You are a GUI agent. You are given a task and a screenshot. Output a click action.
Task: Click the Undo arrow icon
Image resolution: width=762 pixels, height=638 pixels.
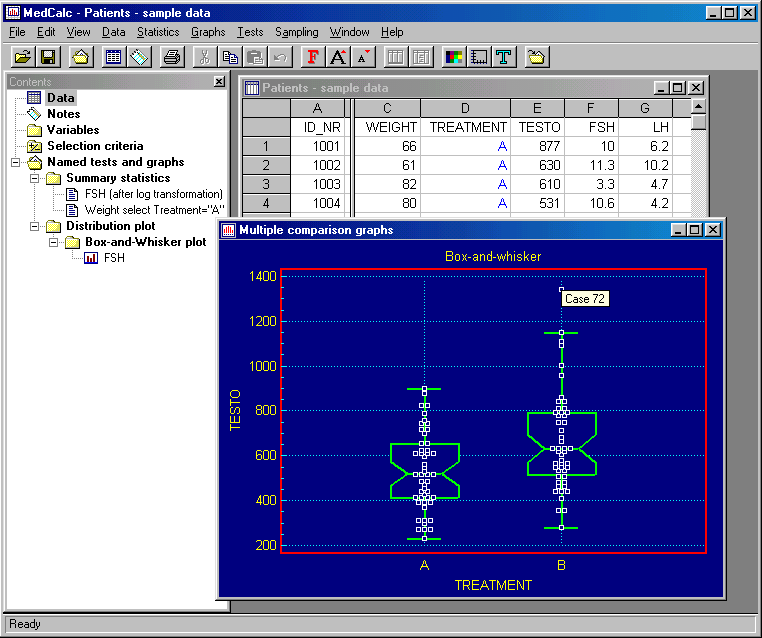pos(280,57)
